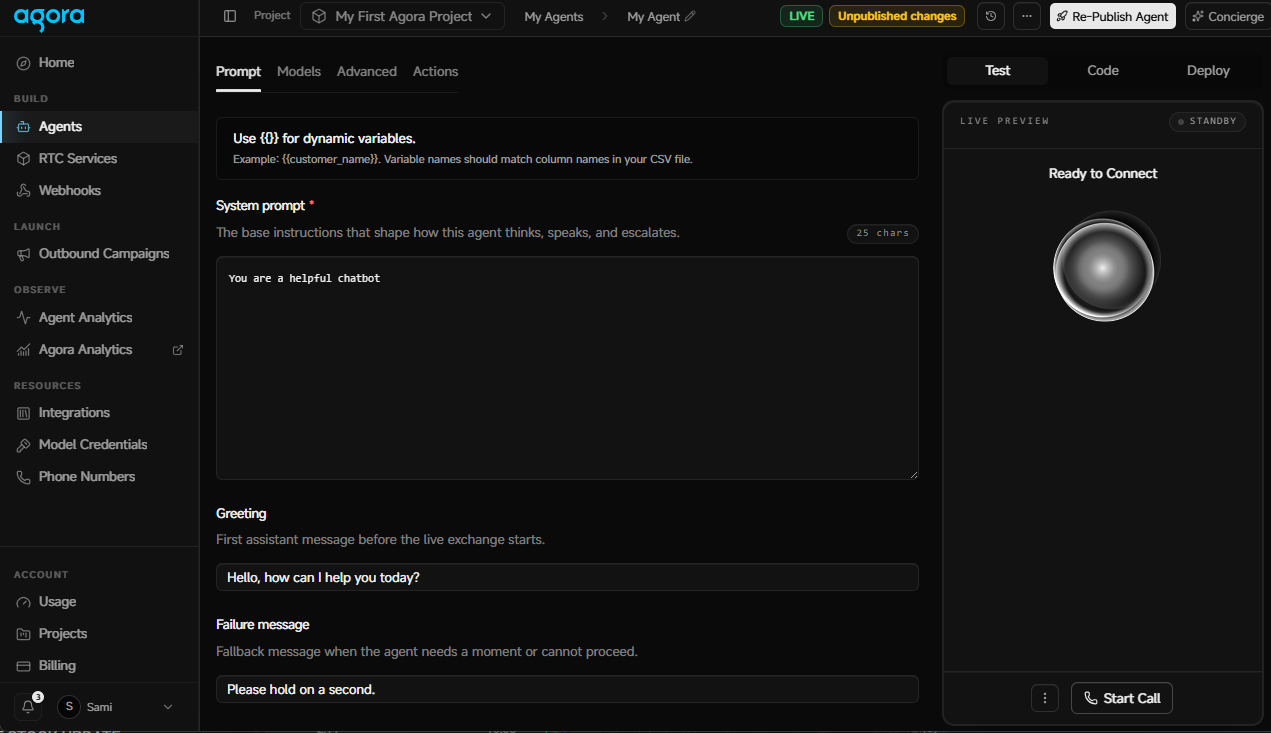Click My Agent breadcrumb
The width and height of the screenshot is (1271, 733).
tap(653, 17)
